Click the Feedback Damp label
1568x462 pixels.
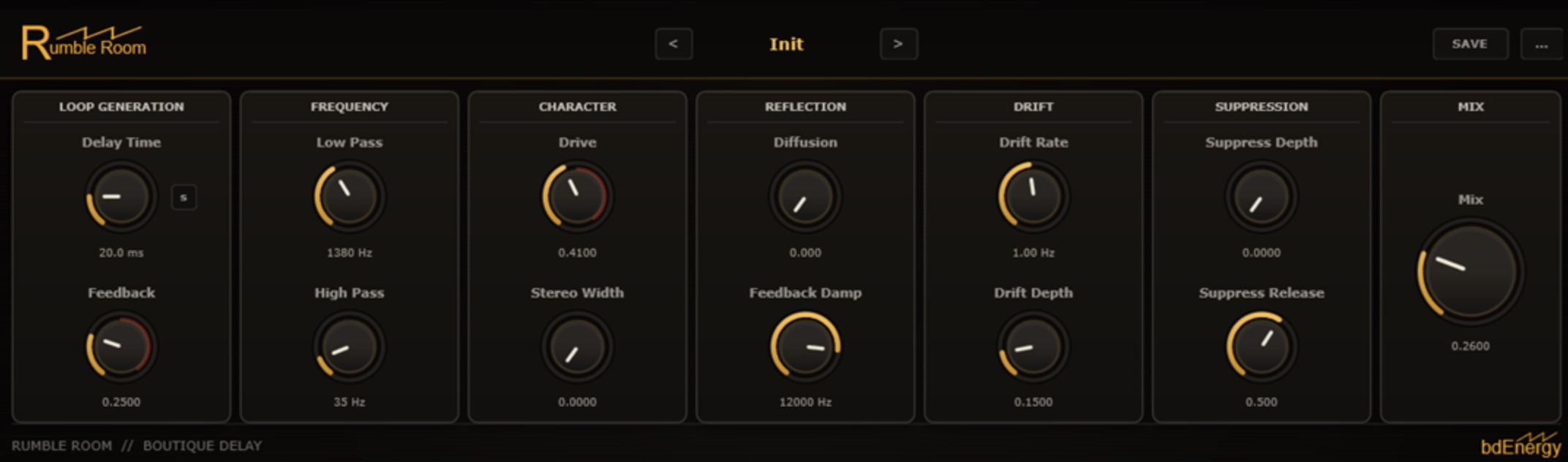pyautogui.click(x=805, y=293)
